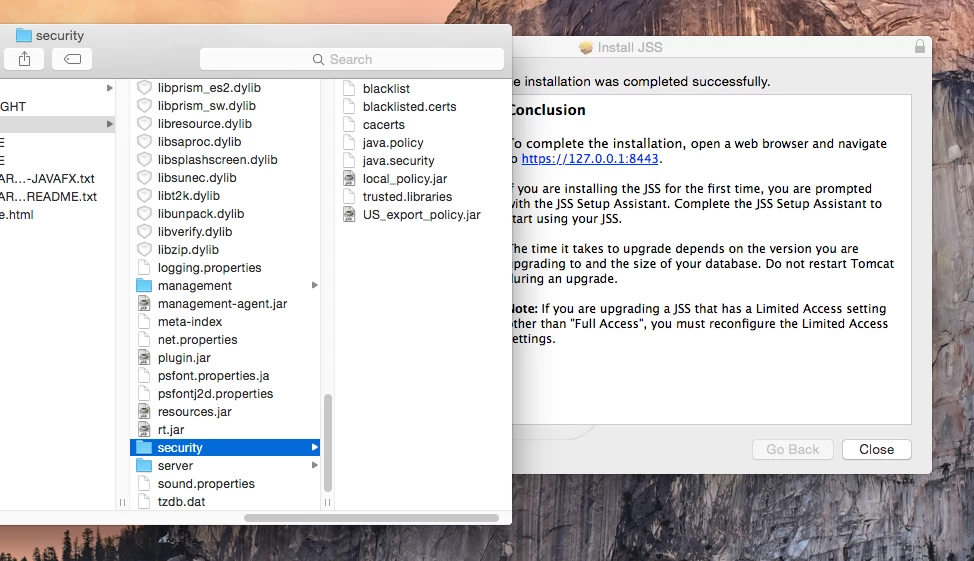Select net.properties file
This screenshot has height=561, width=974.
[198, 340]
